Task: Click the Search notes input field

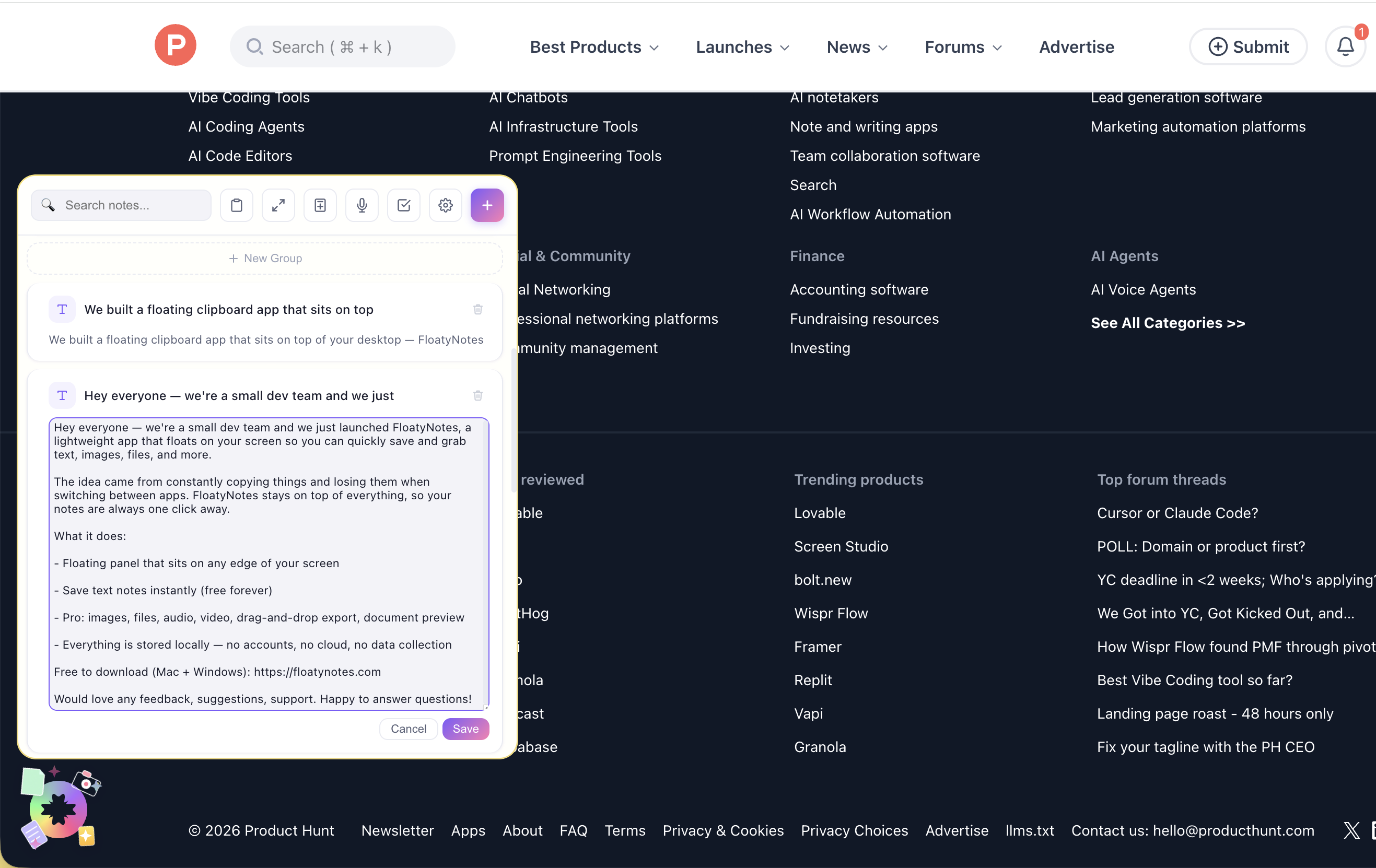Action: point(121,205)
